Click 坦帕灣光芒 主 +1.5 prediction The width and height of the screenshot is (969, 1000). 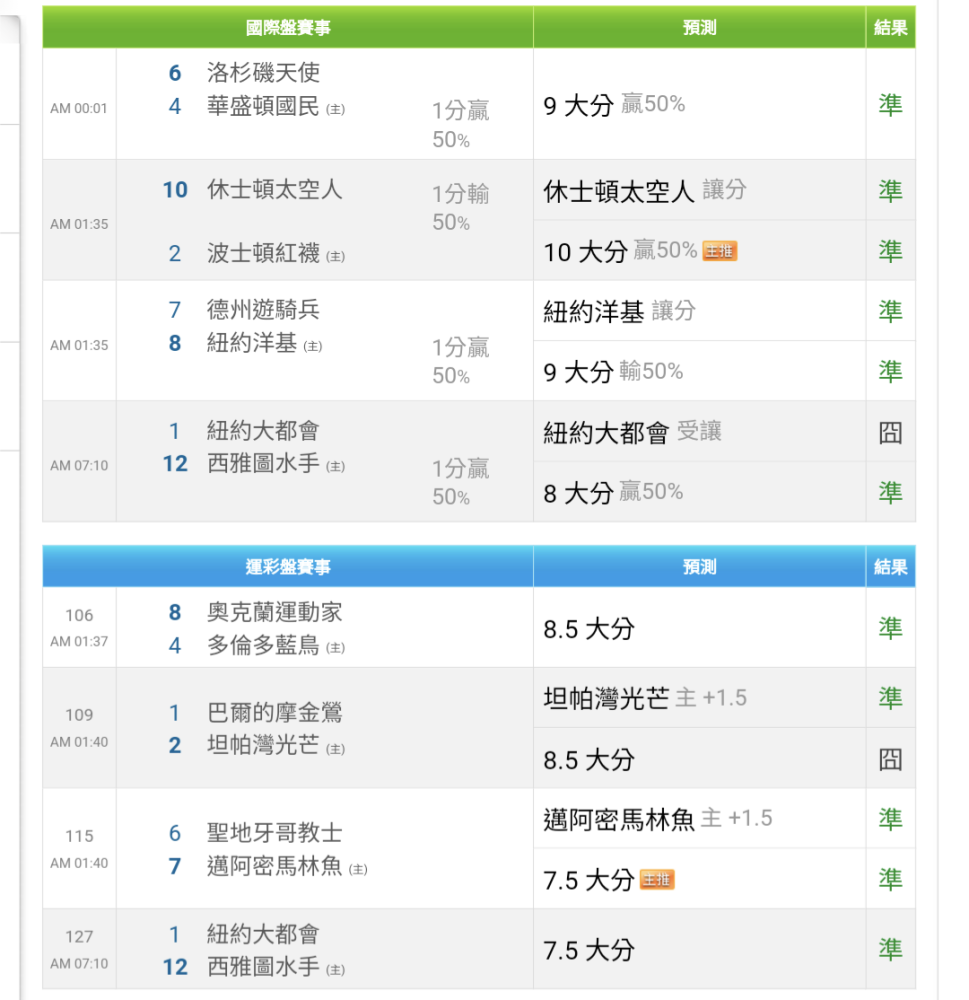coord(645,698)
